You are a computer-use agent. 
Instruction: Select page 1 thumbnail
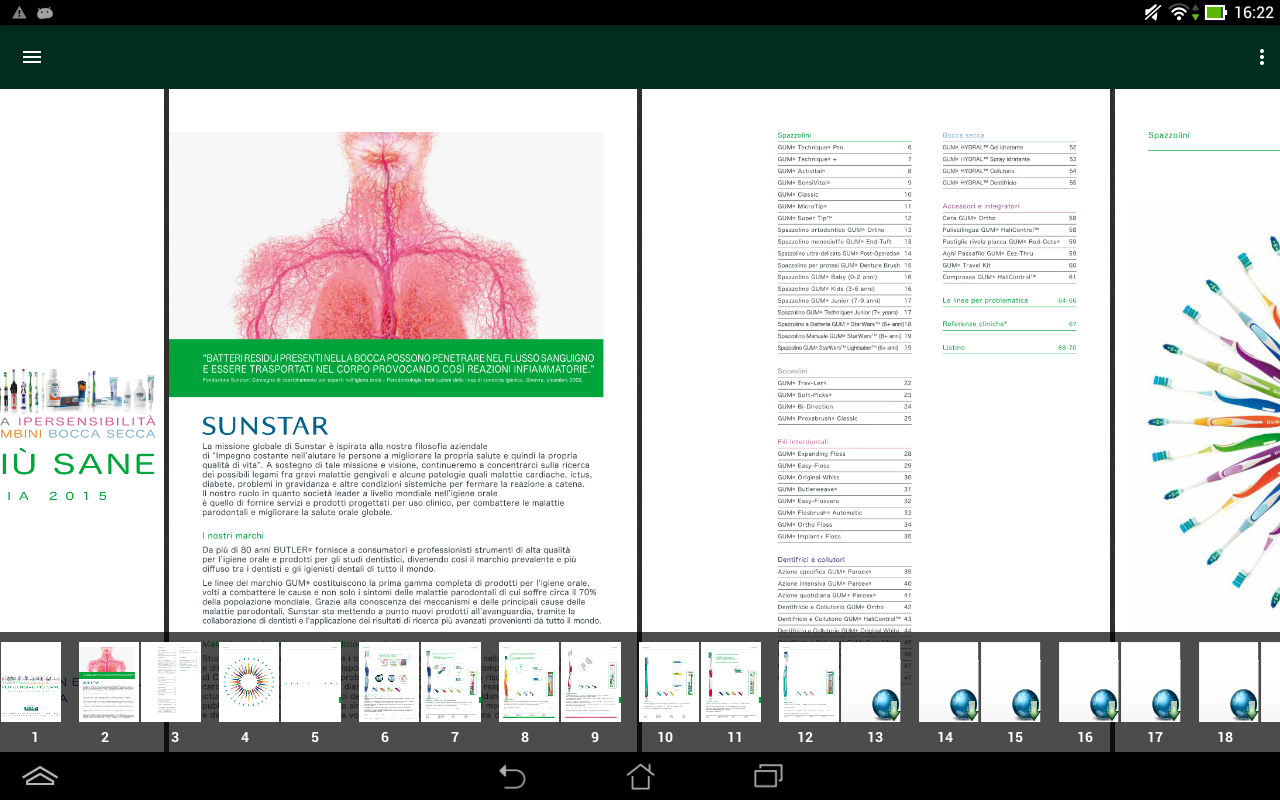(31, 682)
